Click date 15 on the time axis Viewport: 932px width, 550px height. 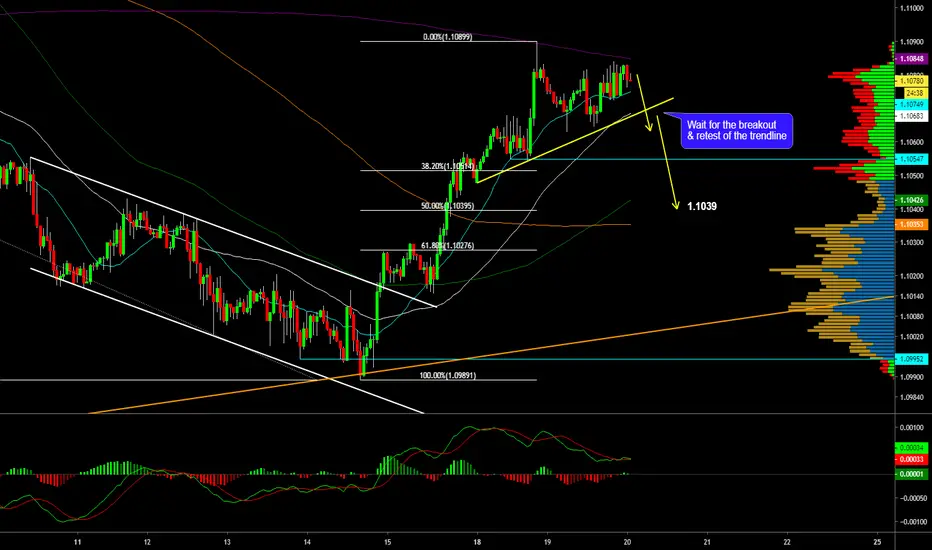coord(388,542)
